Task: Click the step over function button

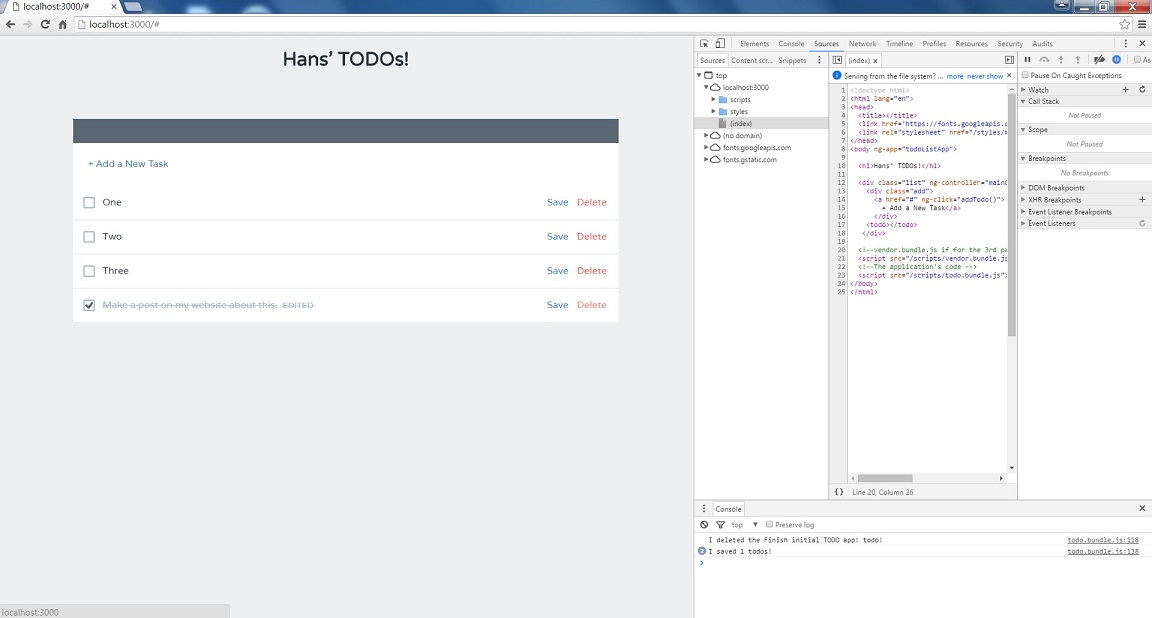Action: (1044, 60)
